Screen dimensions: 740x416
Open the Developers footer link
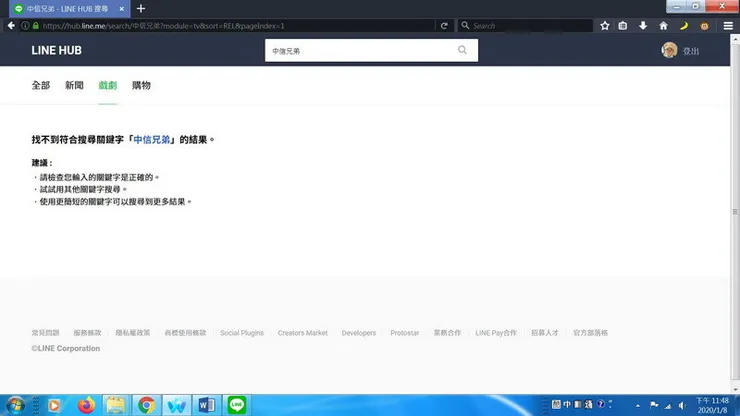(359, 333)
